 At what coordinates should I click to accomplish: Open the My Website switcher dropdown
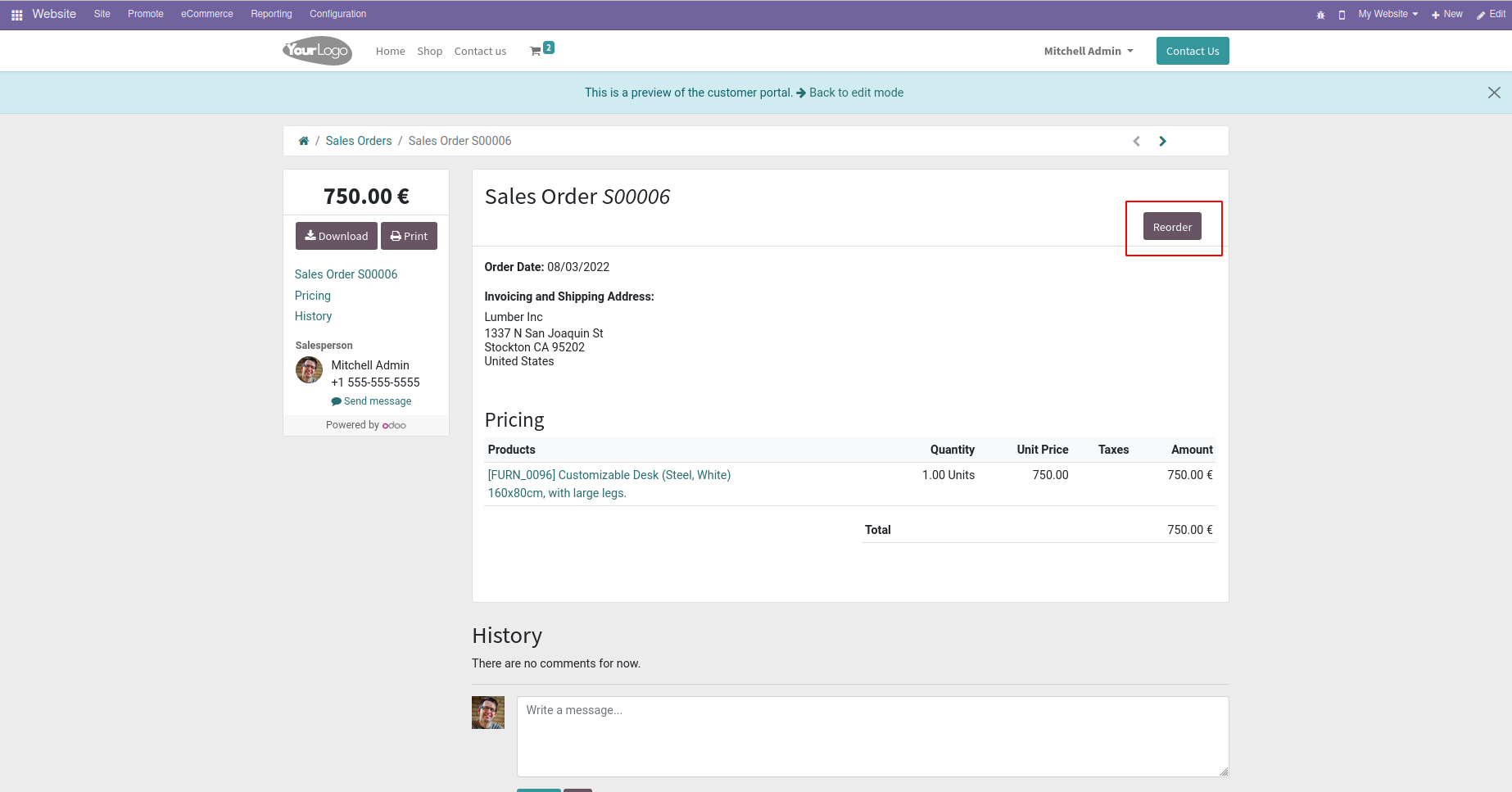click(x=1388, y=14)
